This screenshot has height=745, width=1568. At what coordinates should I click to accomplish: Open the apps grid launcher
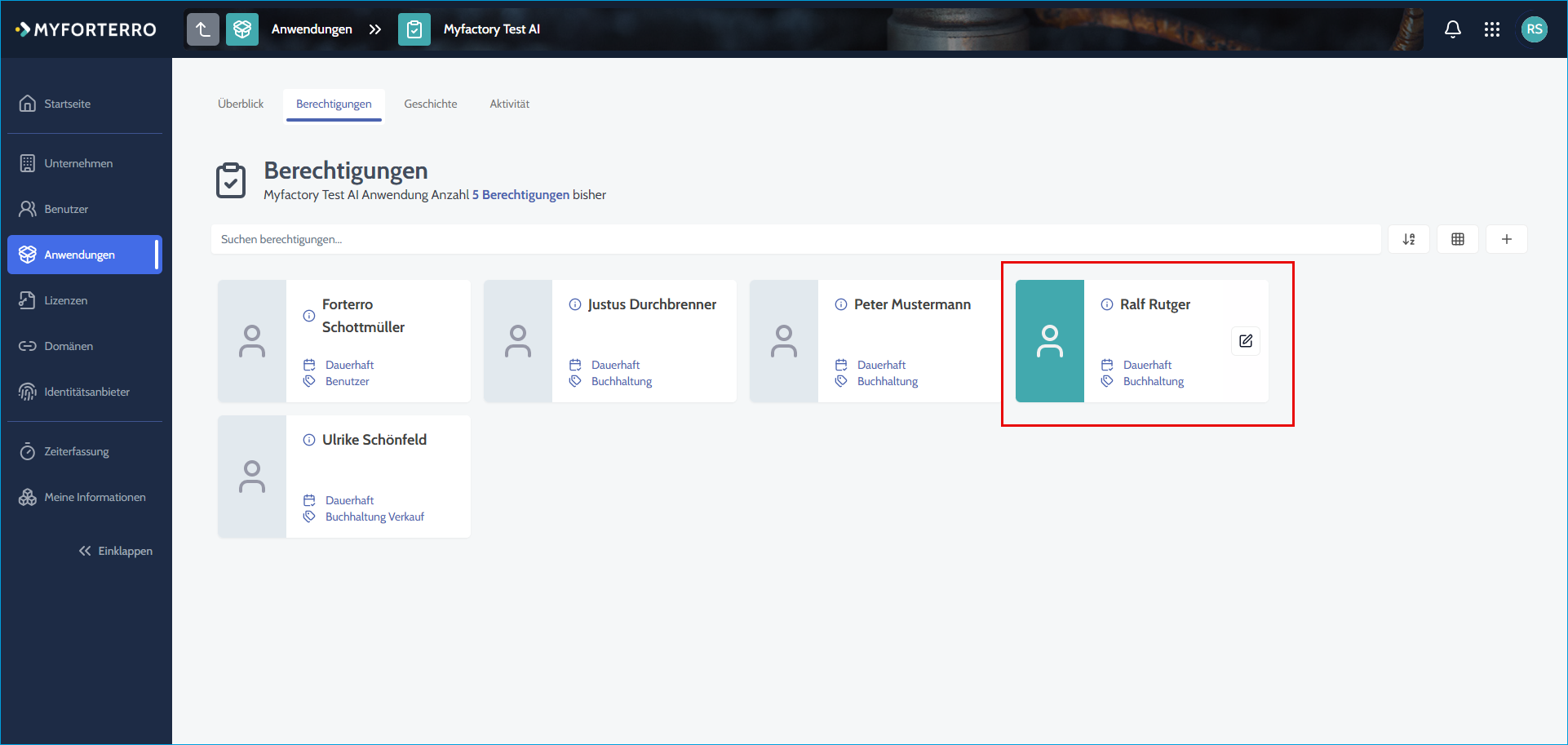(1492, 29)
